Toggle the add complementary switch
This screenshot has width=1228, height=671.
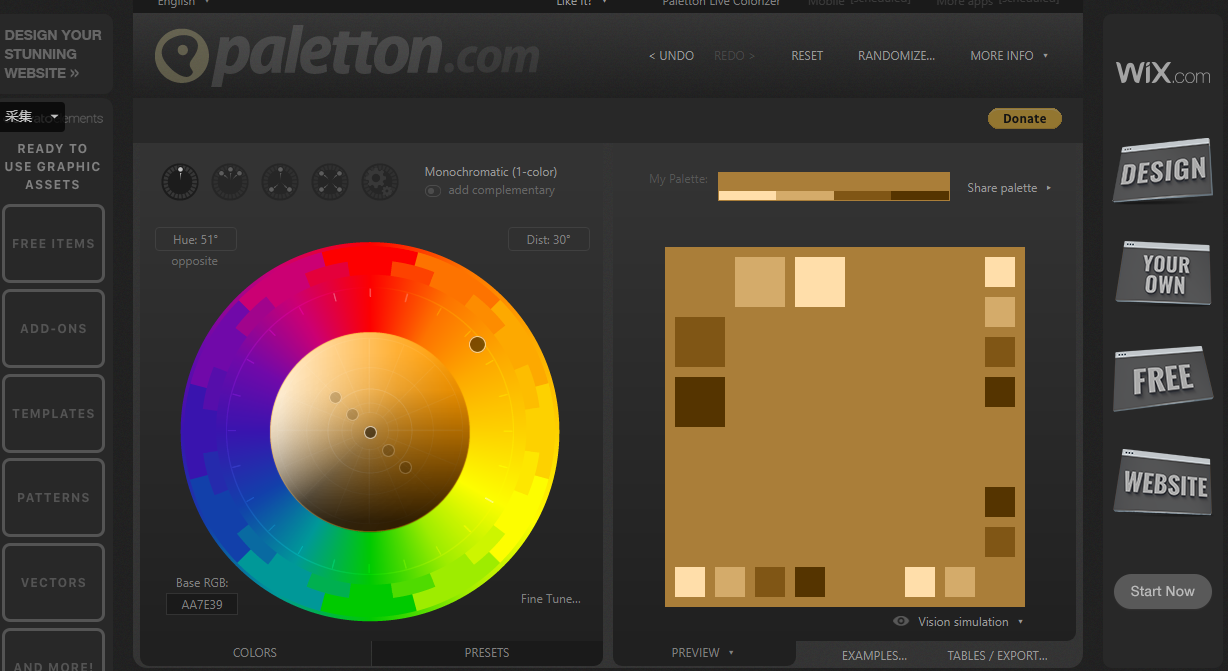point(433,190)
